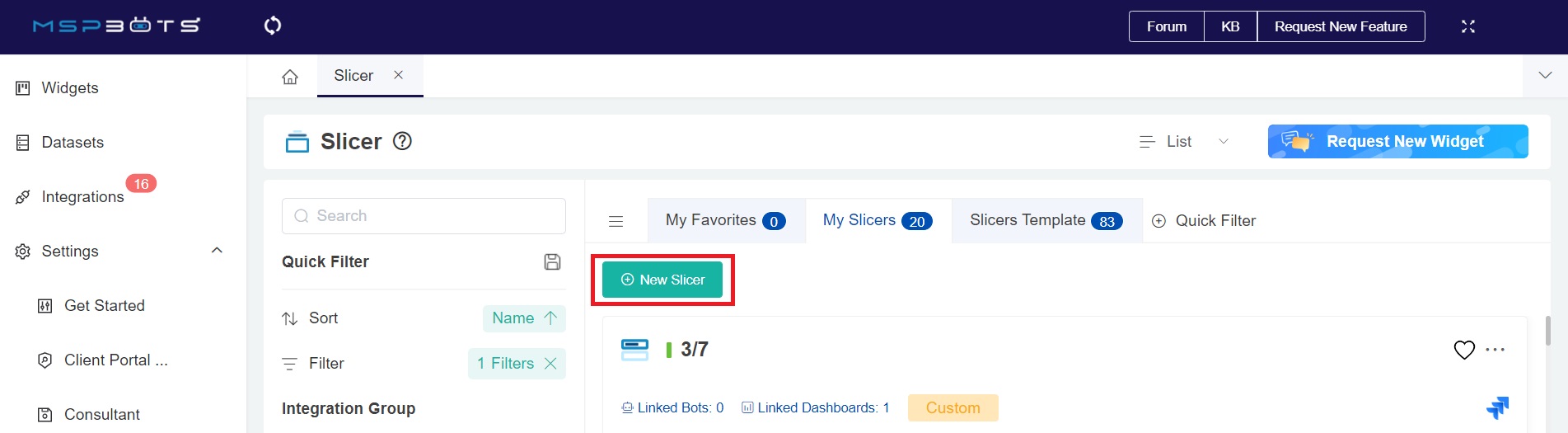1568x433 pixels.
Task: Go to home tab icon
Action: point(290,77)
